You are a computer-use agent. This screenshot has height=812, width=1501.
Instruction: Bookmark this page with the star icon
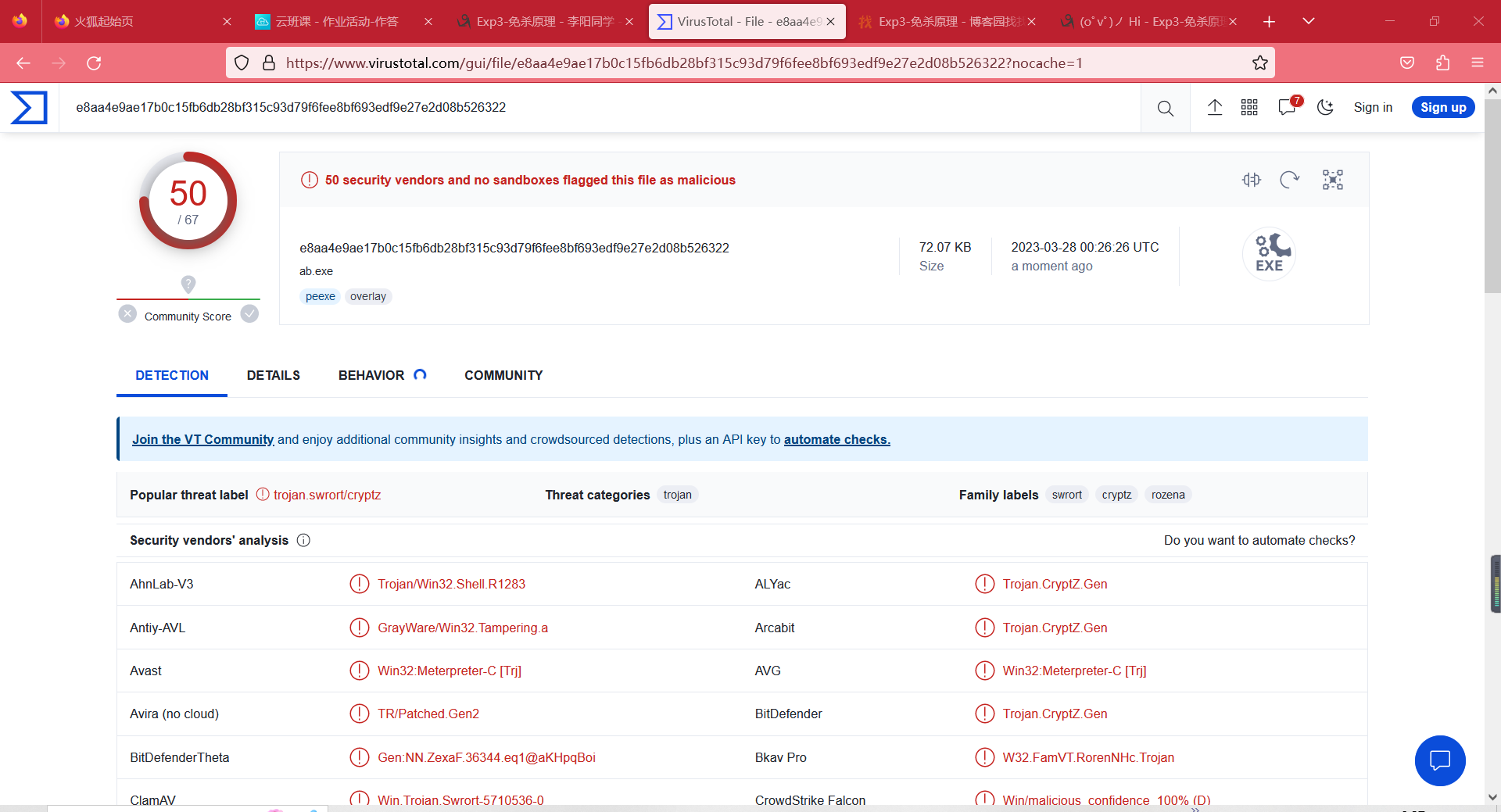coord(1260,63)
